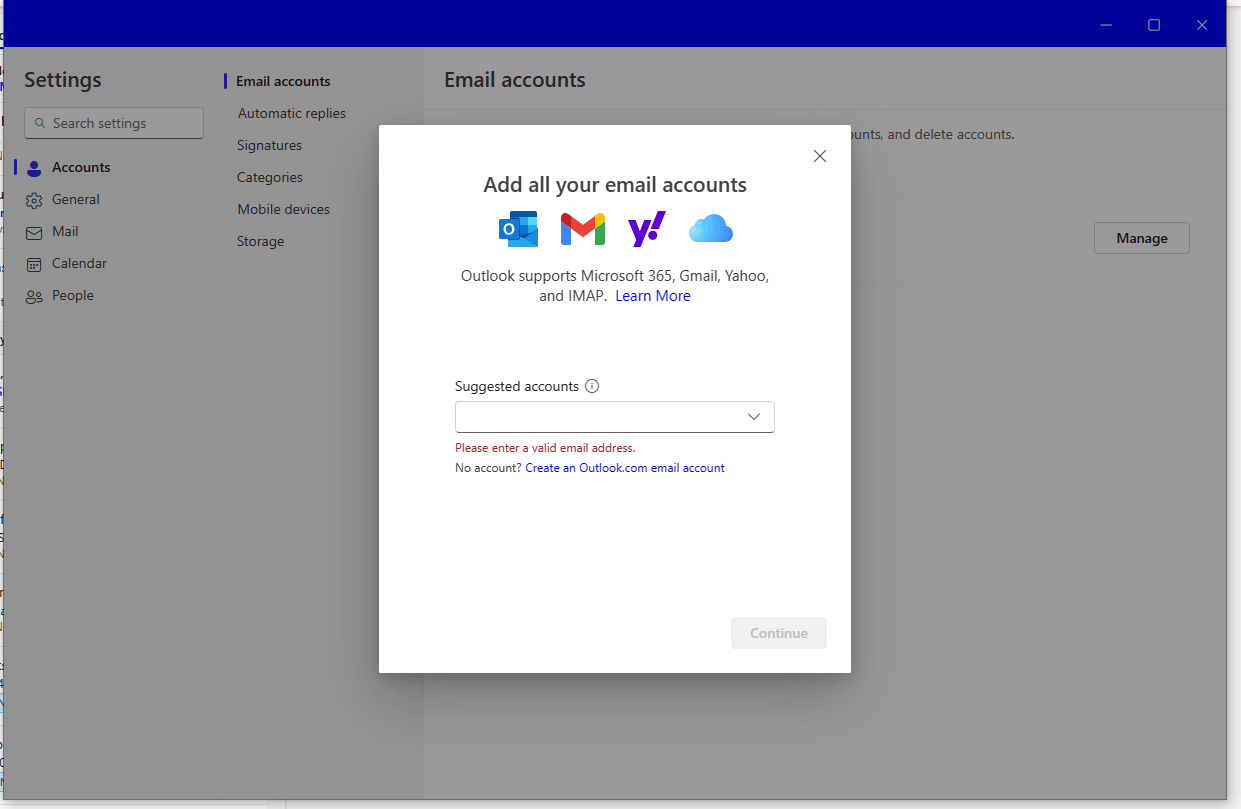Focus the Search settings box
The height and width of the screenshot is (809, 1241).
click(x=114, y=123)
